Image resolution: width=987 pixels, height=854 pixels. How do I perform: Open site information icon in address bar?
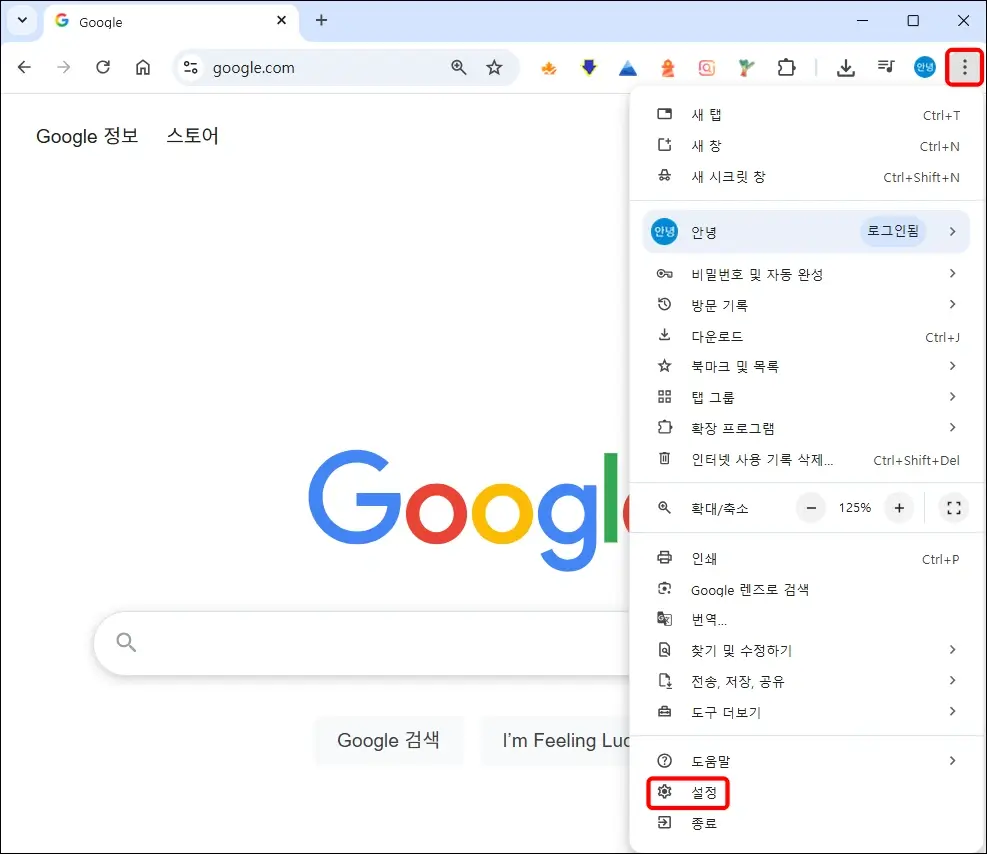coord(190,67)
